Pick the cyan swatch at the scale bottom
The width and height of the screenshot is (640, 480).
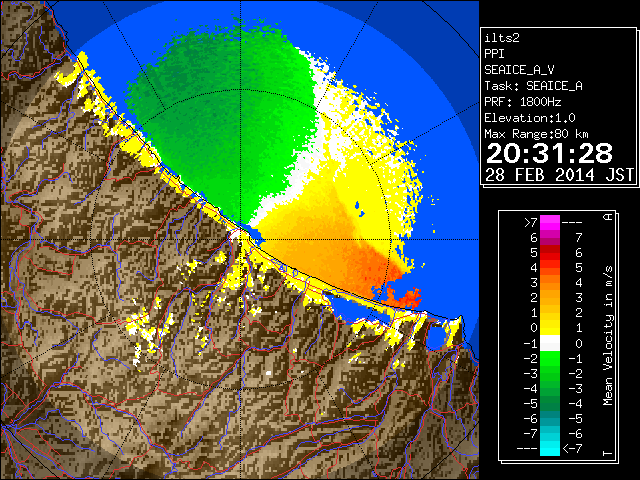(550, 448)
